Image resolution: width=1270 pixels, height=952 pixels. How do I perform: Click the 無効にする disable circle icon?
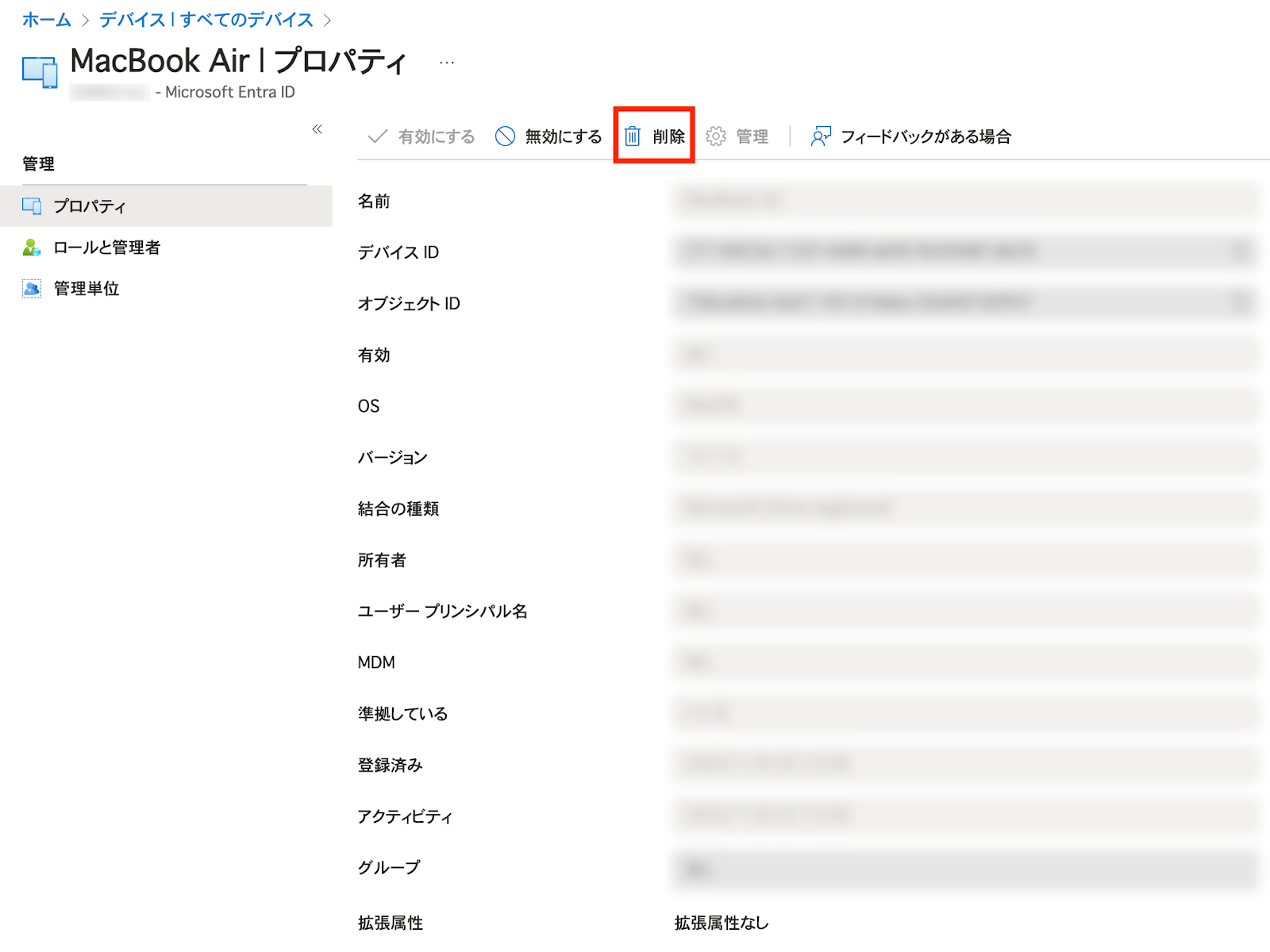tap(505, 136)
